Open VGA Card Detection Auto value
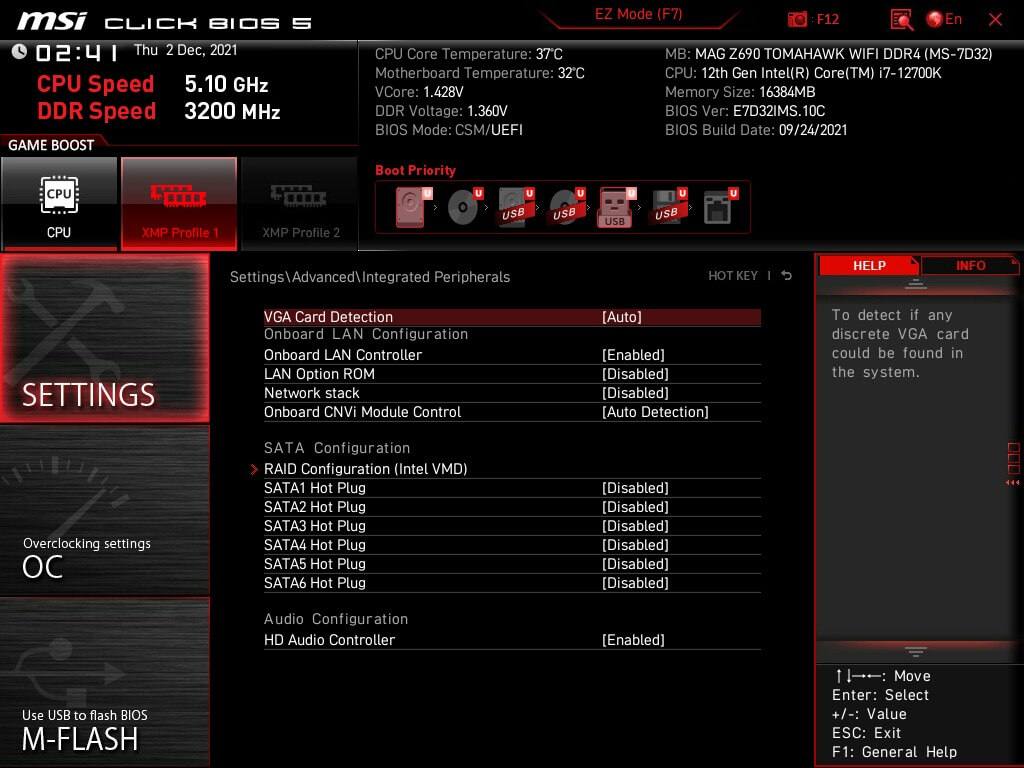The image size is (1024, 768). (621, 317)
